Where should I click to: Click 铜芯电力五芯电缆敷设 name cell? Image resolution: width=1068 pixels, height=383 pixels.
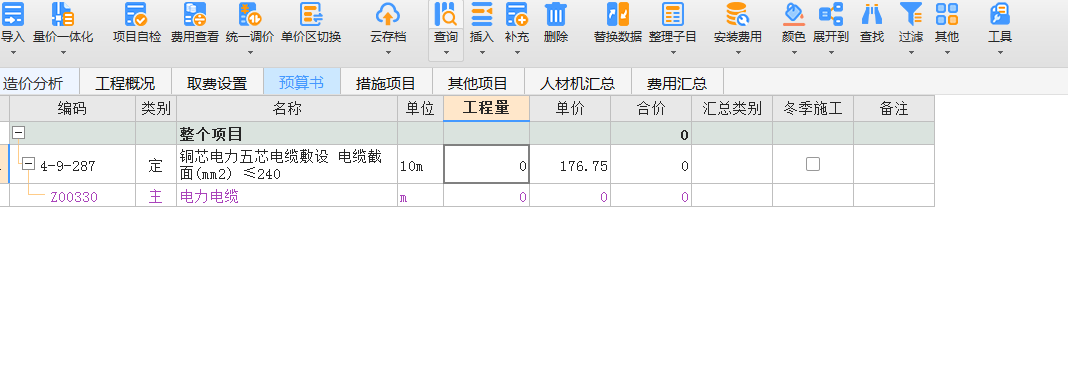[x=287, y=164]
